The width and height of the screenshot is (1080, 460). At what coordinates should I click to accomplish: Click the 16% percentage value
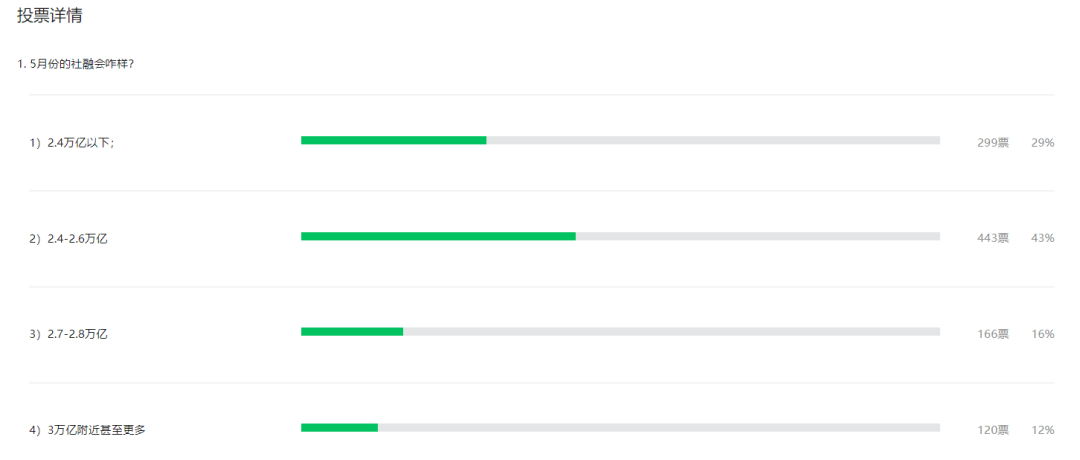pyautogui.click(x=1043, y=335)
